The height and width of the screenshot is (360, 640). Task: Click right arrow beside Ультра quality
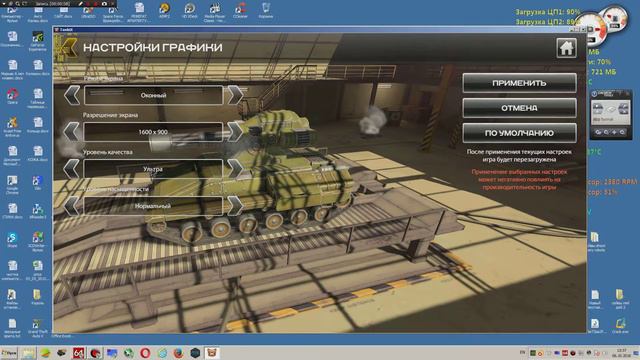235,169
